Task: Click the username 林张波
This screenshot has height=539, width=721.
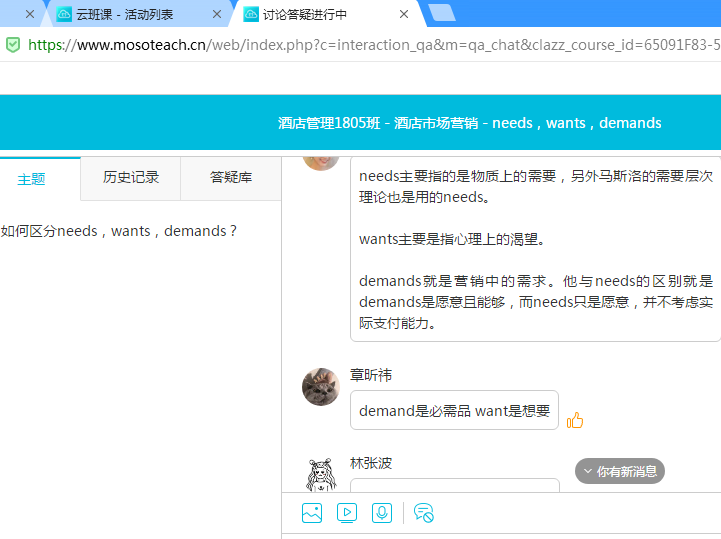Action: tap(371, 463)
